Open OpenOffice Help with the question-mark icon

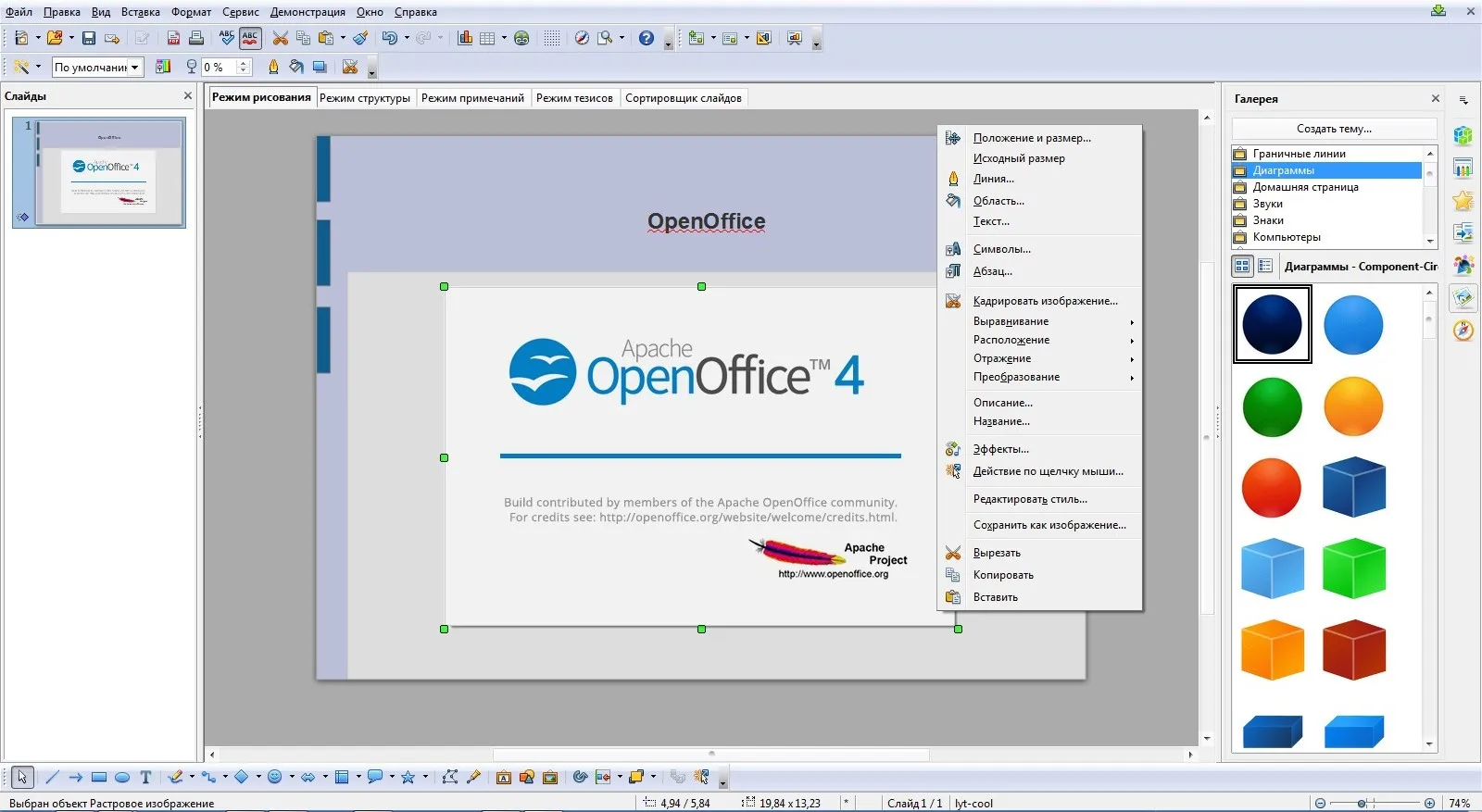(647, 38)
